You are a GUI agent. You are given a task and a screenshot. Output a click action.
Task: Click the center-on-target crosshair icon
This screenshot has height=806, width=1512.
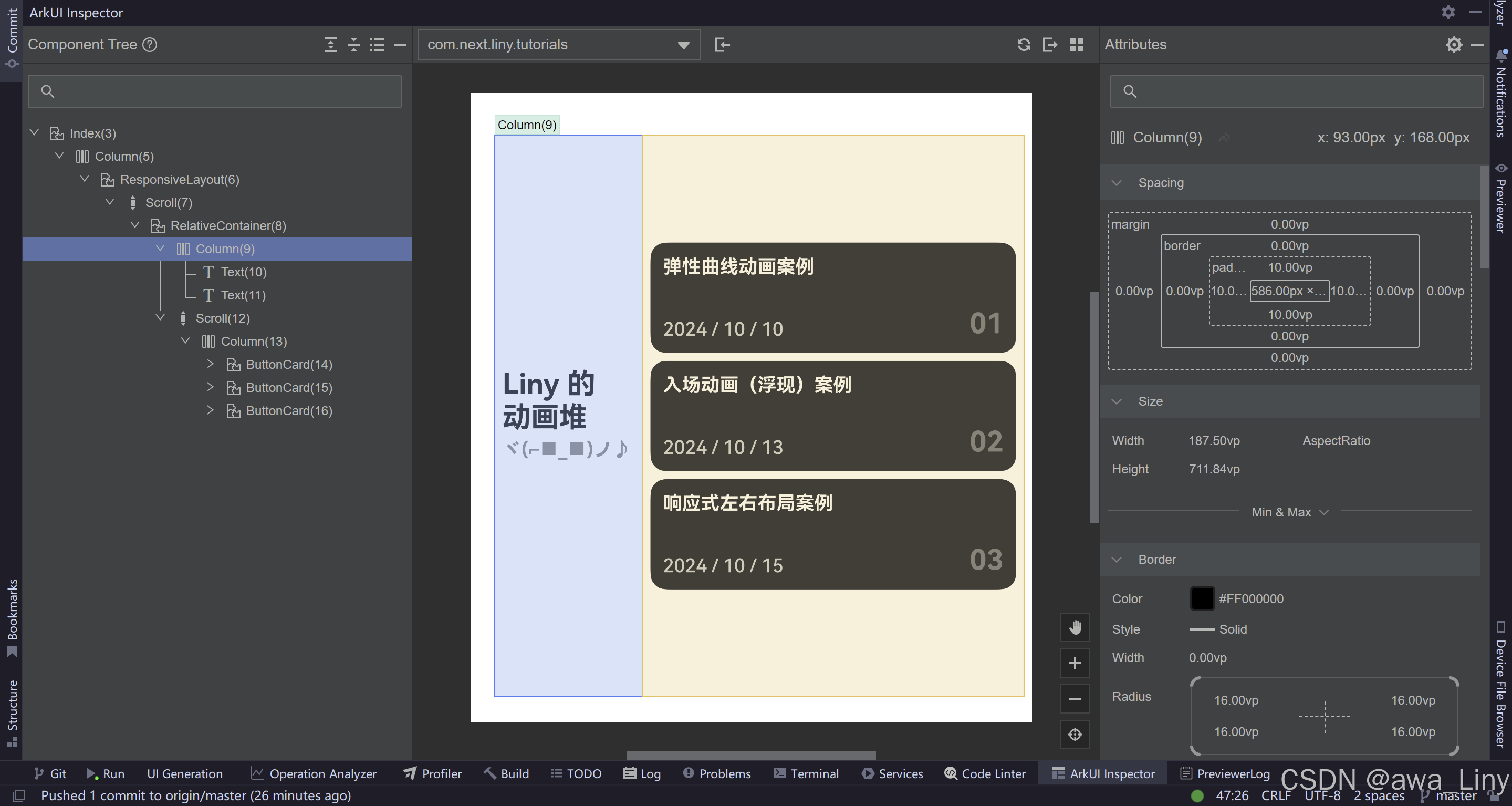[x=1075, y=735]
